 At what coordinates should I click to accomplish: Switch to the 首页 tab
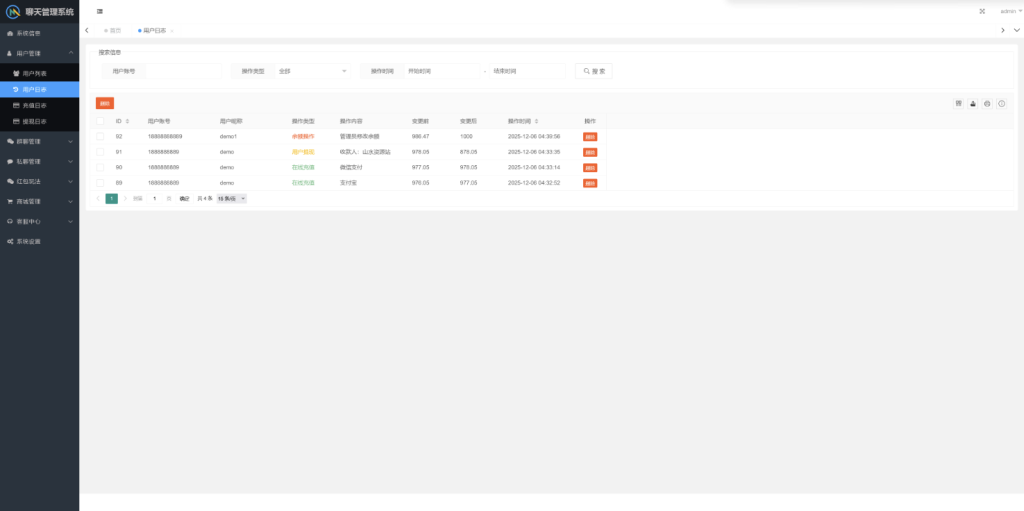[x=114, y=31]
